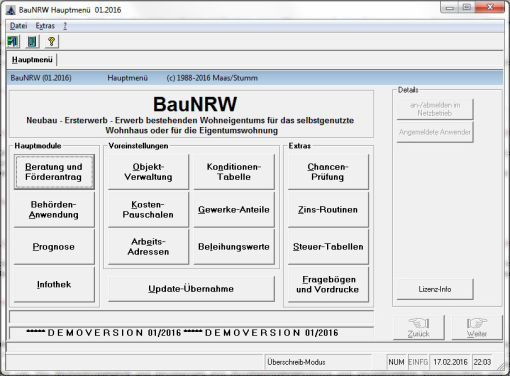Open Chancen-Prüfung extra
The width and height of the screenshot is (510, 376).
328,172
